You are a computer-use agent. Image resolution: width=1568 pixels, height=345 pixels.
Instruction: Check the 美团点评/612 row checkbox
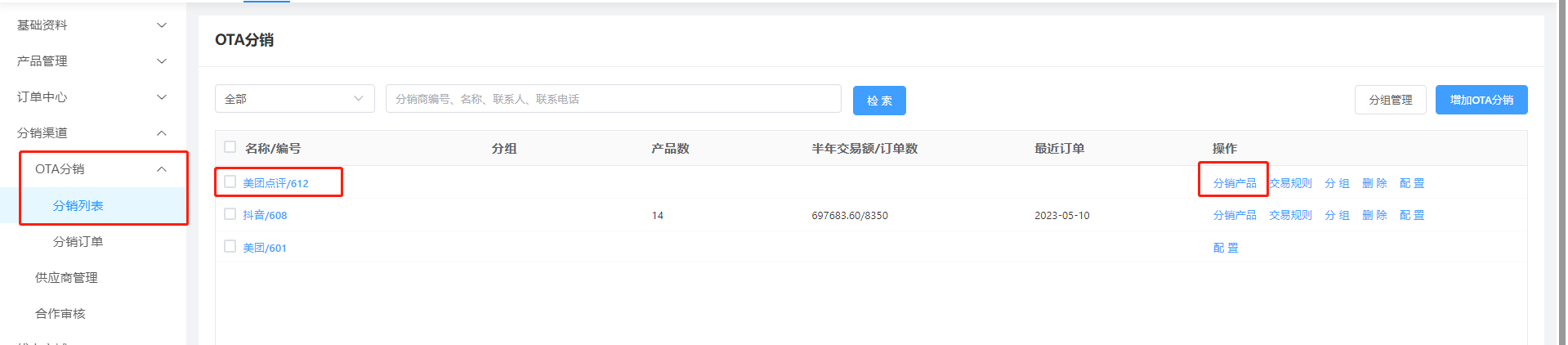[x=230, y=181]
